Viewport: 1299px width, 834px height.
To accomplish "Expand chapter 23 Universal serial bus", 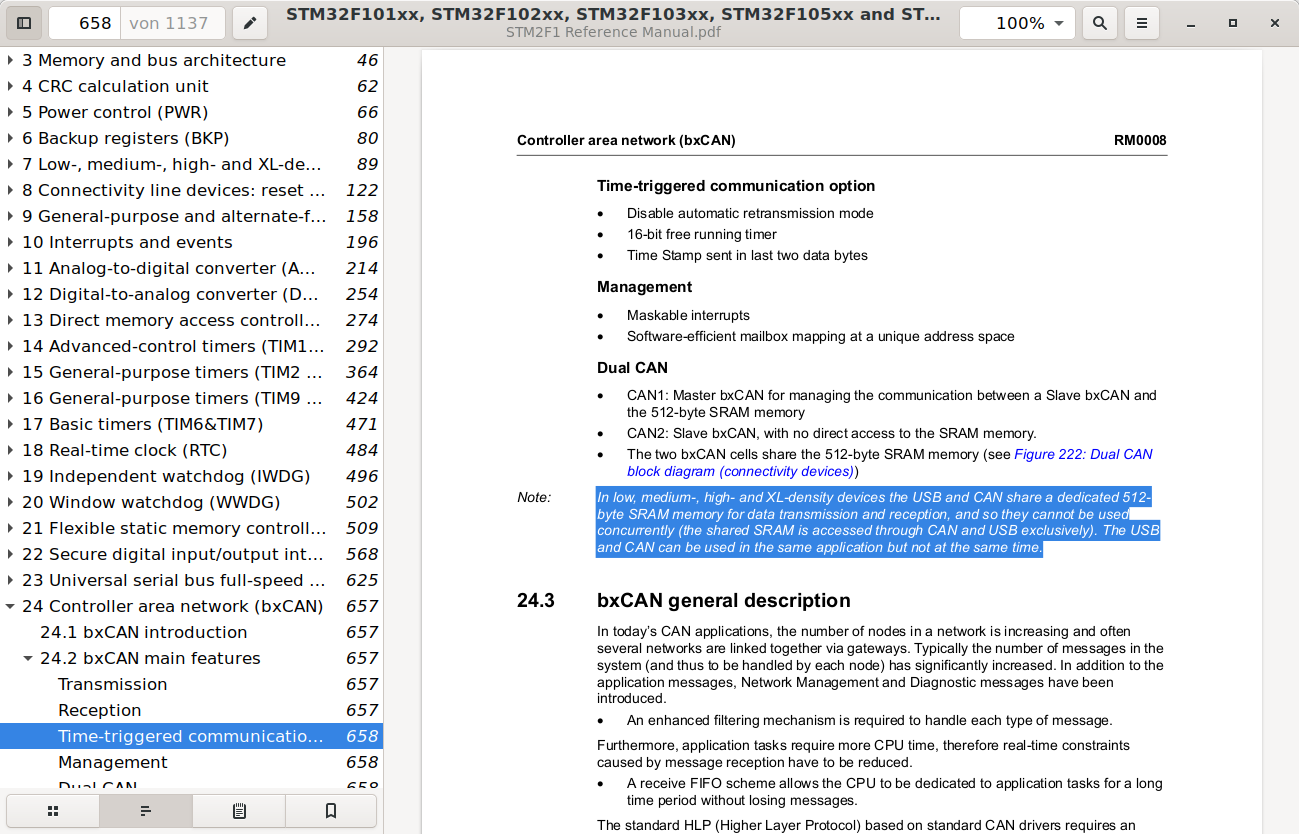I will point(10,580).
